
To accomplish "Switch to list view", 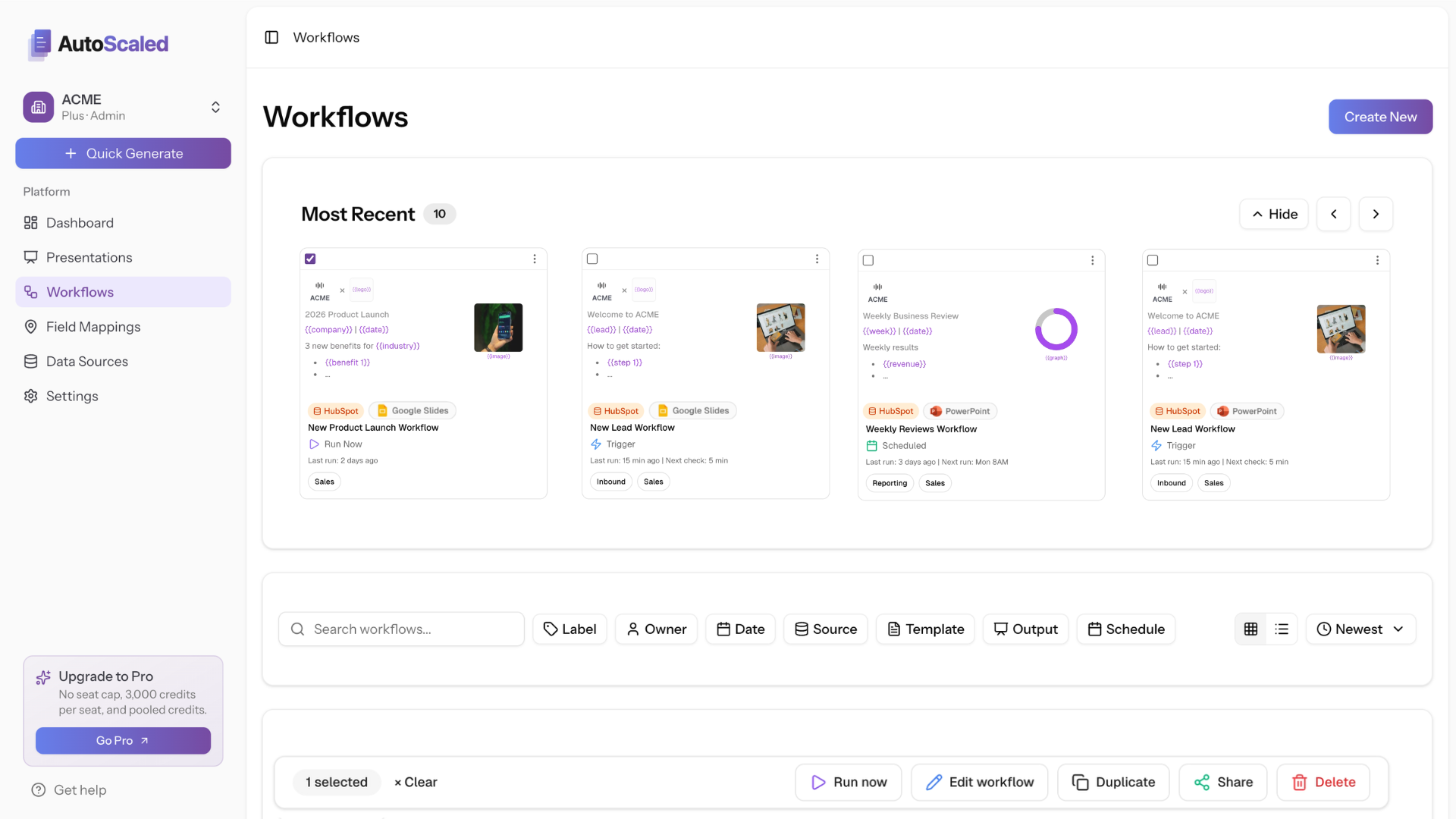I will click(1282, 629).
